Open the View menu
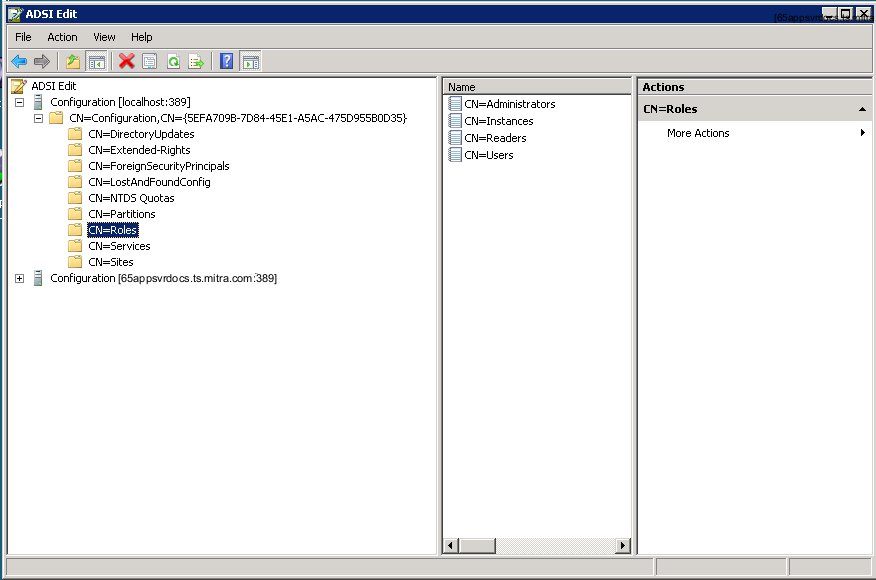 (104, 37)
